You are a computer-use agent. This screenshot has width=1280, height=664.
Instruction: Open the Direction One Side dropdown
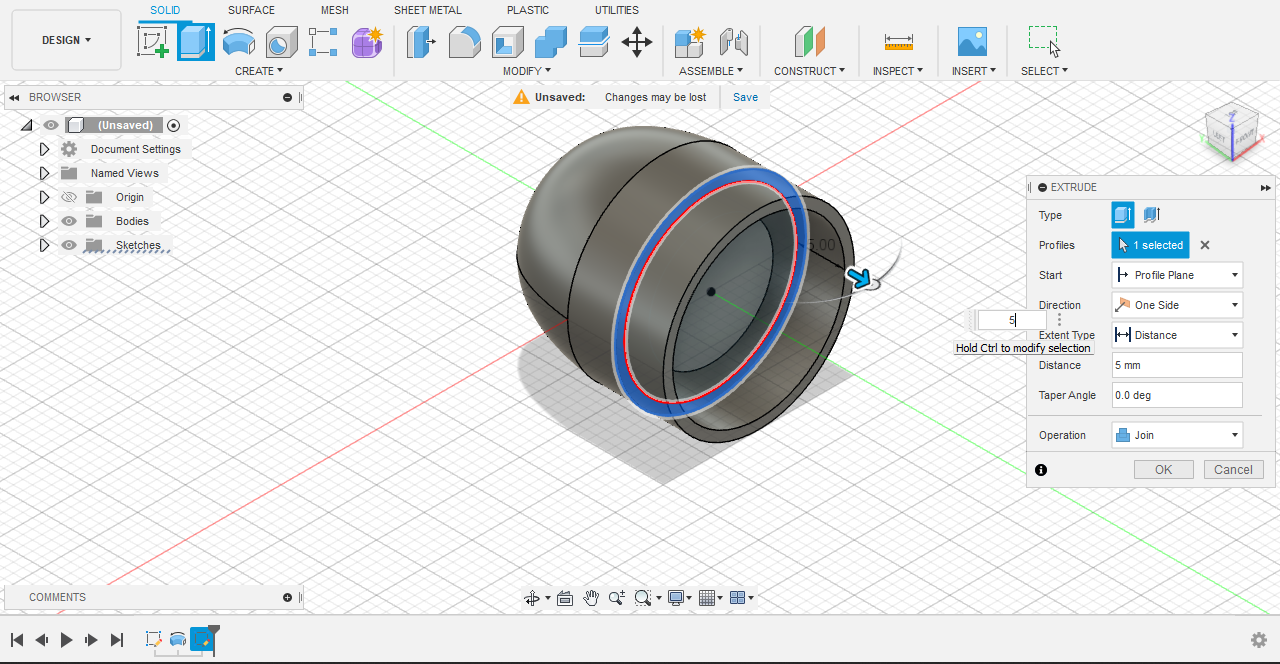coord(1177,305)
